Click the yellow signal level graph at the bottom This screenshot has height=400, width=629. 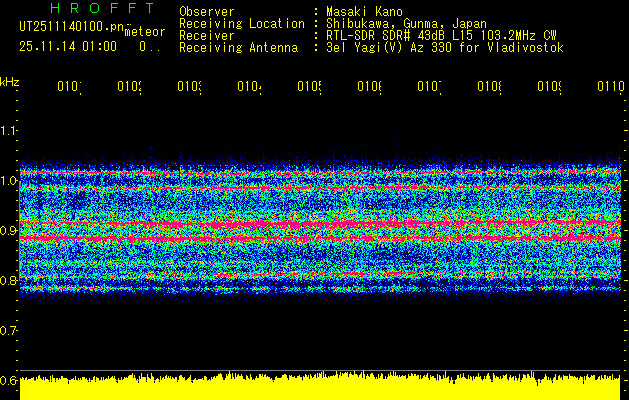(x=320, y=387)
